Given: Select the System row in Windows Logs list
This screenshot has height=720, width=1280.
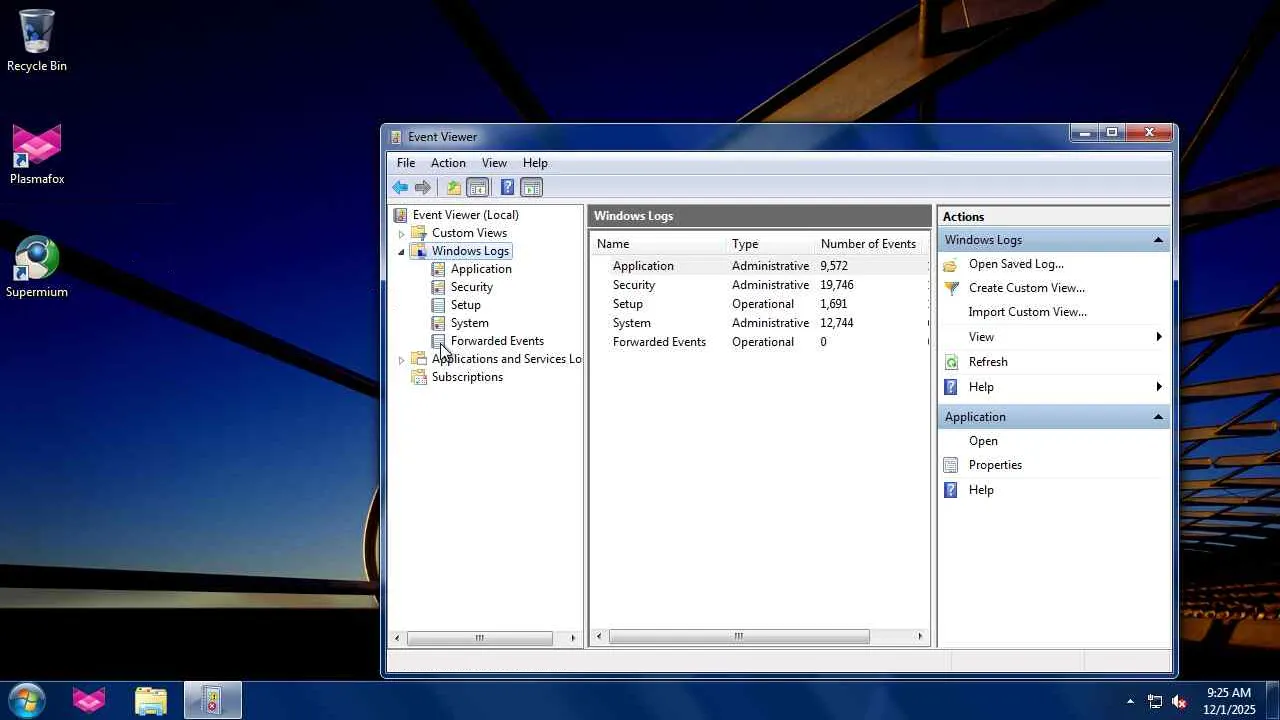Looking at the screenshot, I should tap(760, 323).
